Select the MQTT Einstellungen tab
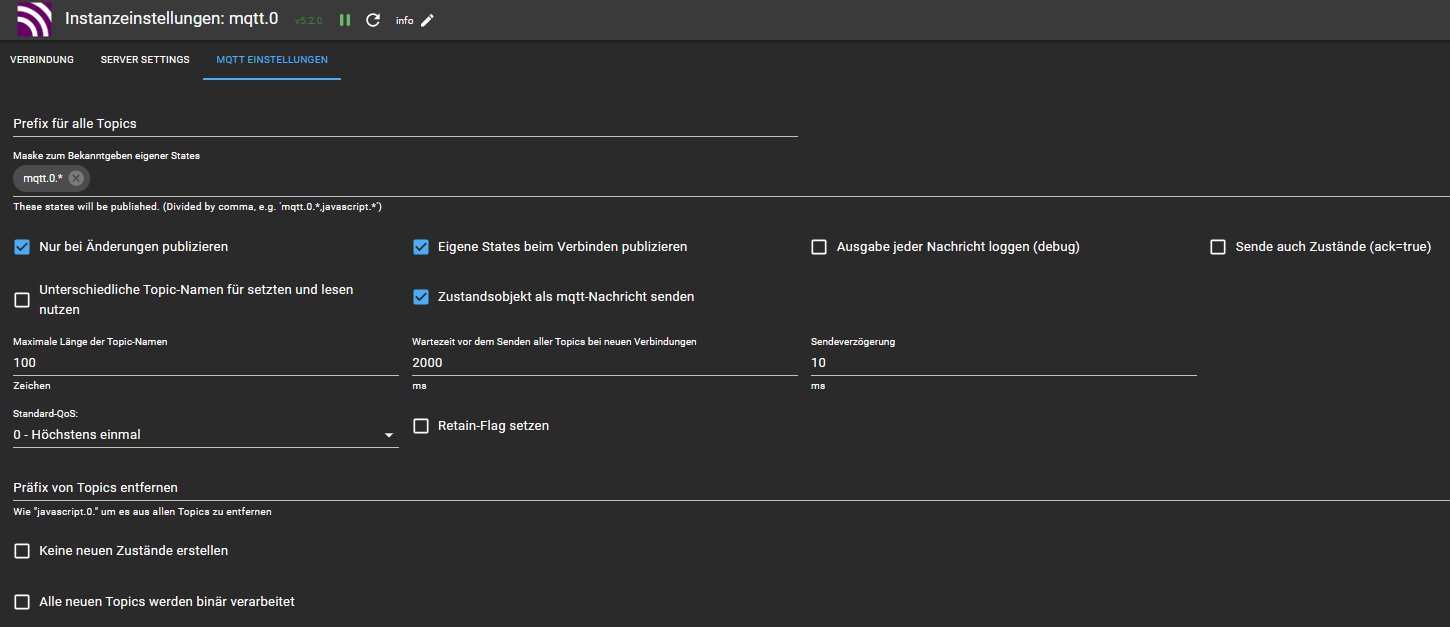The height and width of the screenshot is (627, 1450). coord(272,60)
